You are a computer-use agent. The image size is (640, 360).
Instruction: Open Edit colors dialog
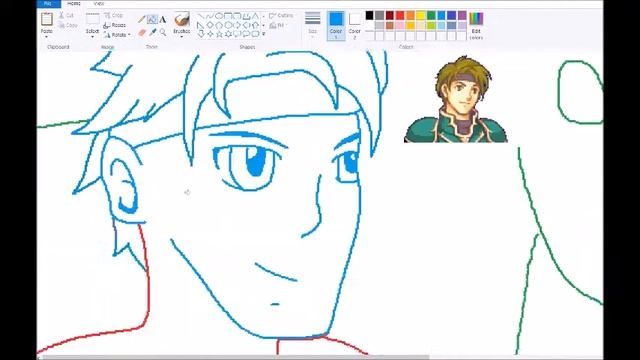click(476, 25)
